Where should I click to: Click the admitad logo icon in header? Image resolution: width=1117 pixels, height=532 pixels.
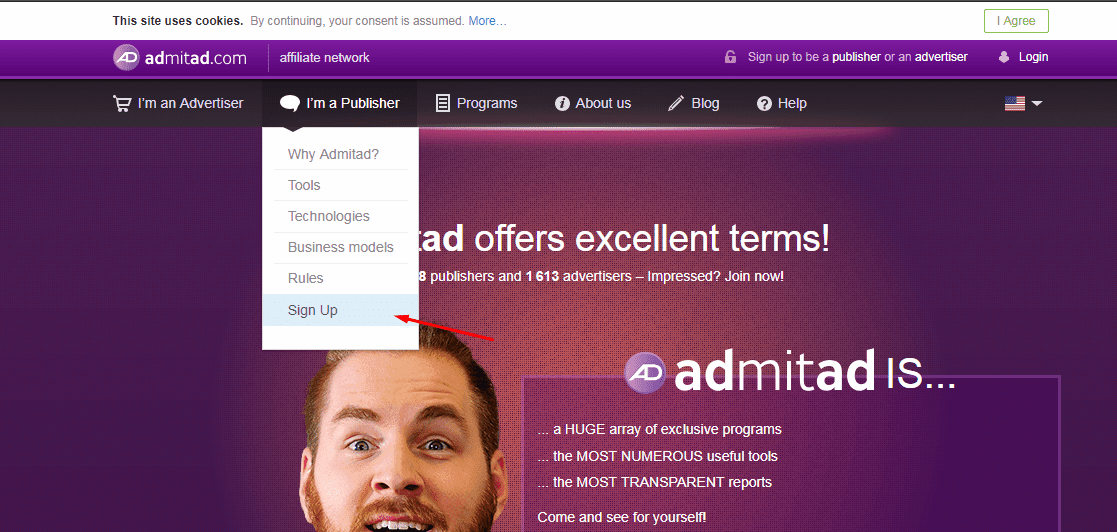(126, 58)
